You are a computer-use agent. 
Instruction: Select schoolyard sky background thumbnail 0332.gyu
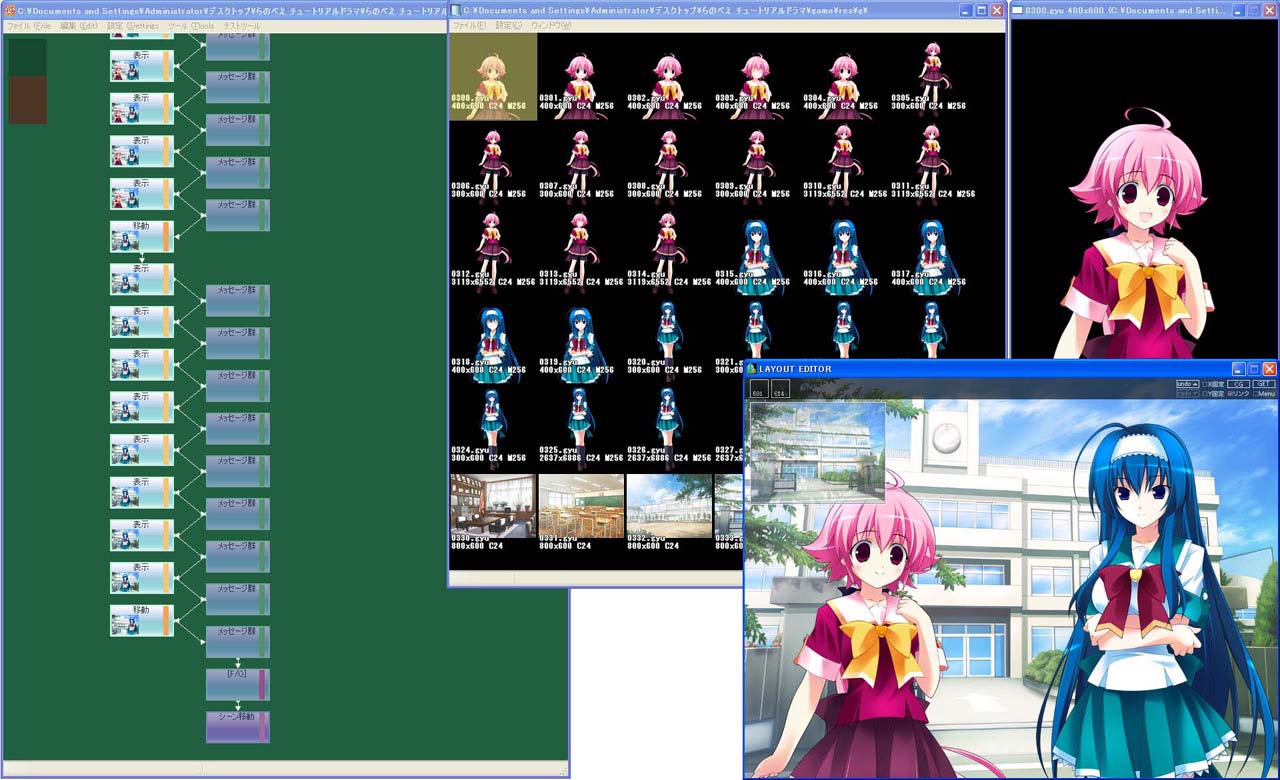click(669, 511)
